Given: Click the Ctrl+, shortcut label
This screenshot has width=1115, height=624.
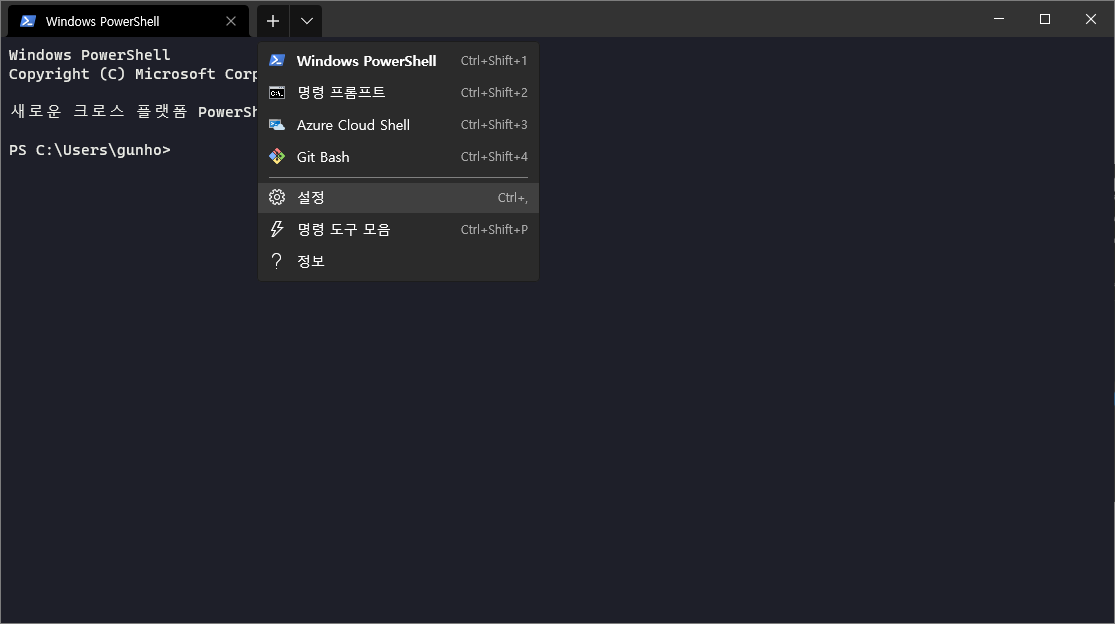Looking at the screenshot, I should tap(512, 198).
